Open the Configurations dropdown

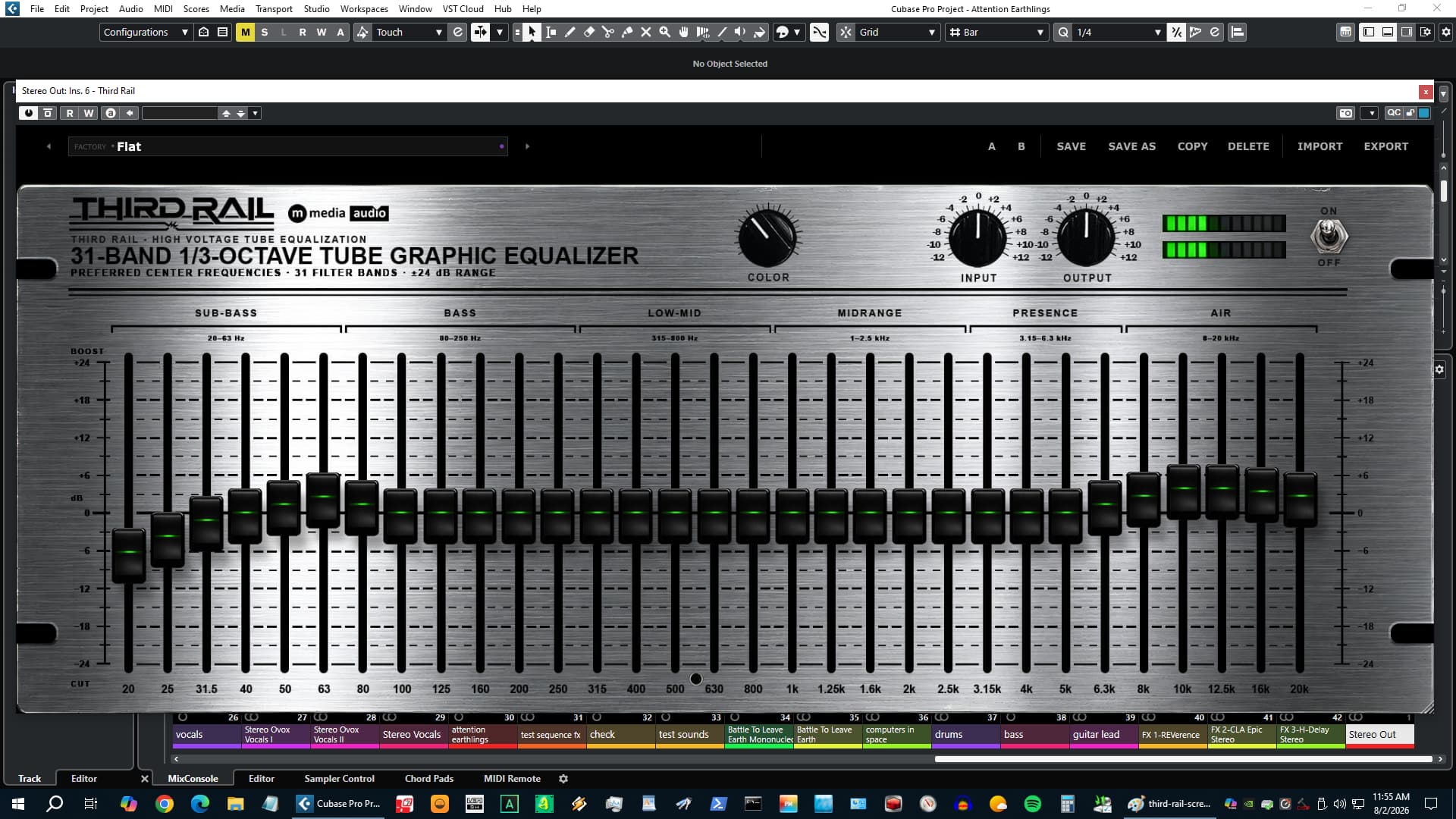145,32
